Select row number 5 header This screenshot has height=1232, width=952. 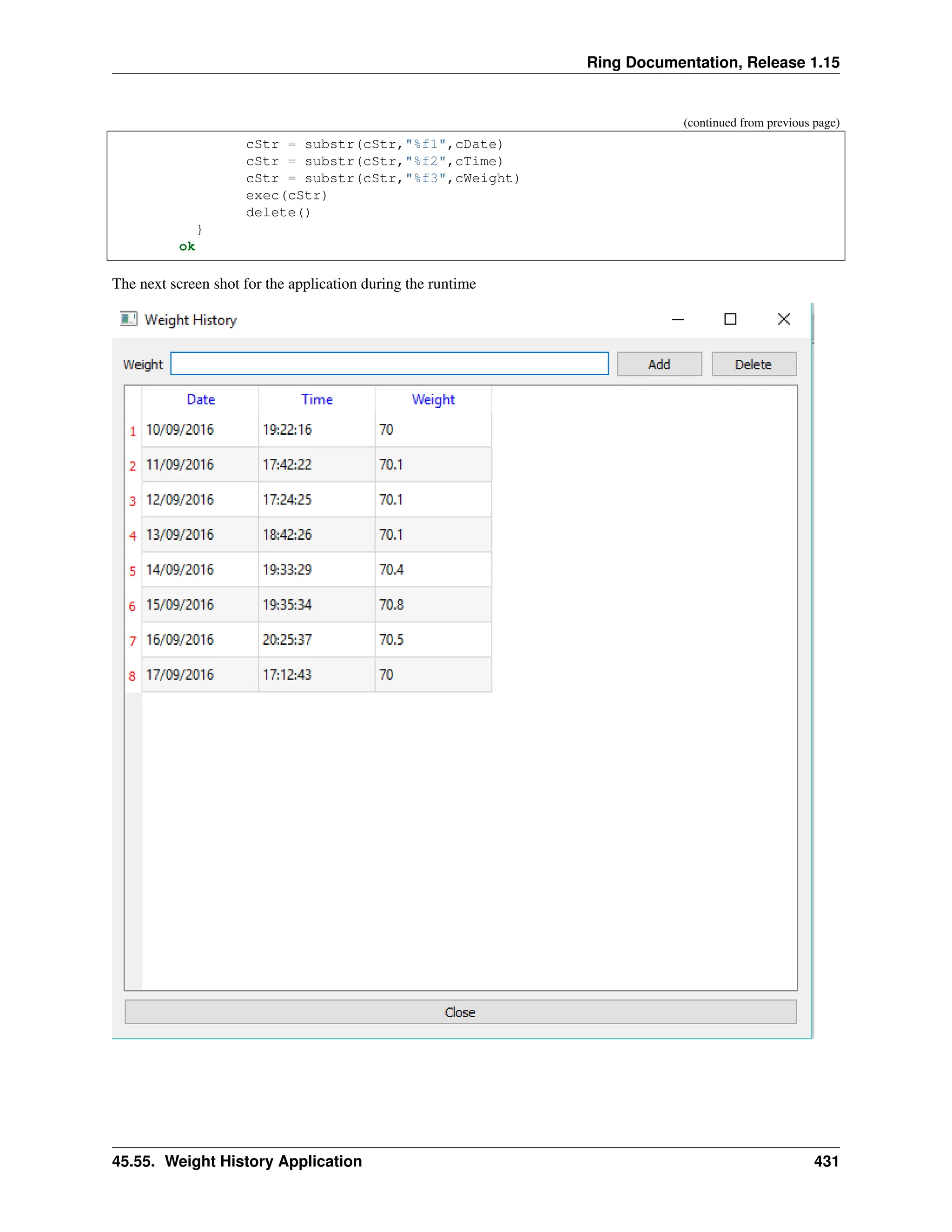click(133, 571)
